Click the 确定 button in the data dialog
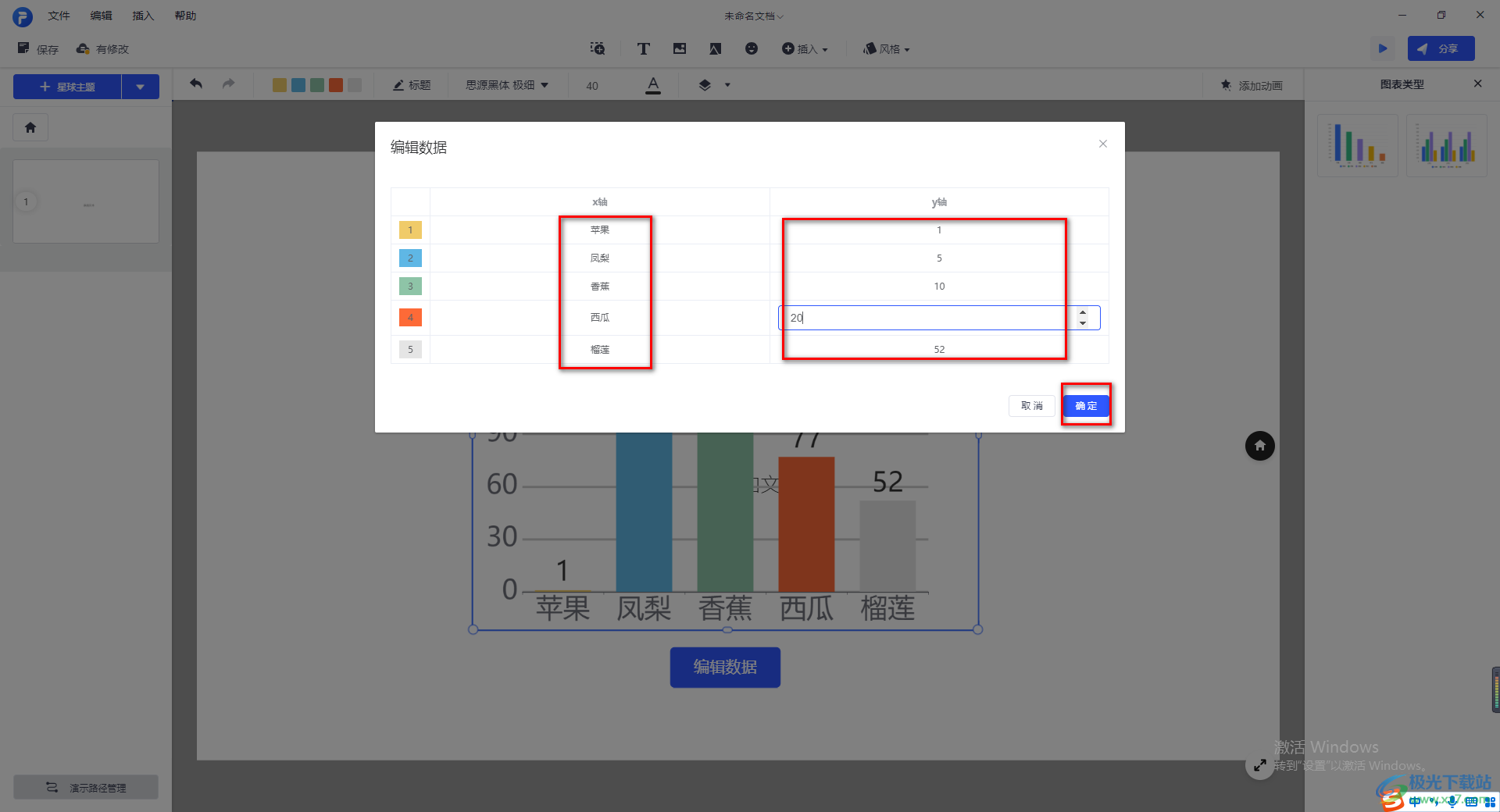Image resolution: width=1500 pixels, height=812 pixels. pyautogui.click(x=1086, y=406)
